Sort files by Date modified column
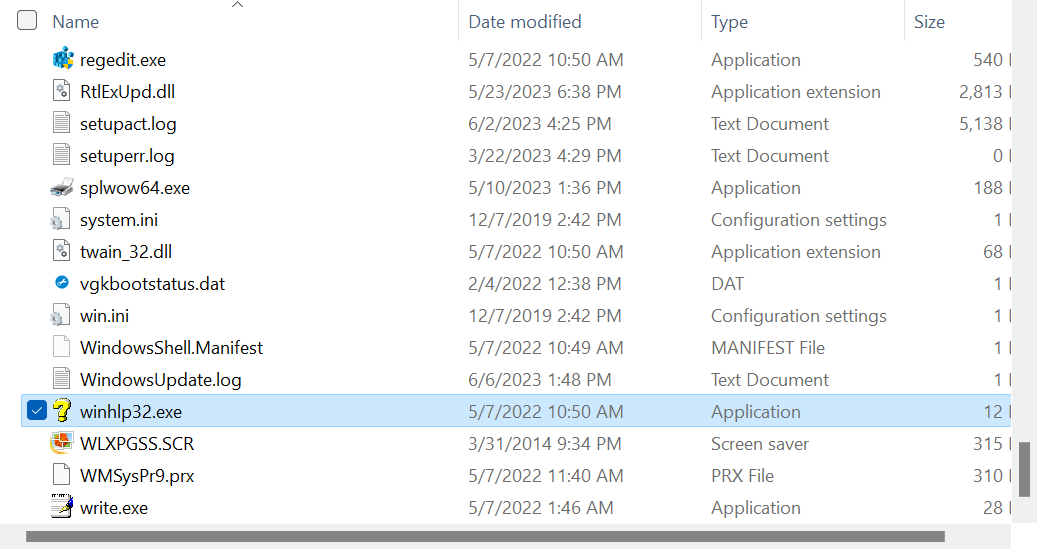This screenshot has height=549, width=1037. (525, 22)
